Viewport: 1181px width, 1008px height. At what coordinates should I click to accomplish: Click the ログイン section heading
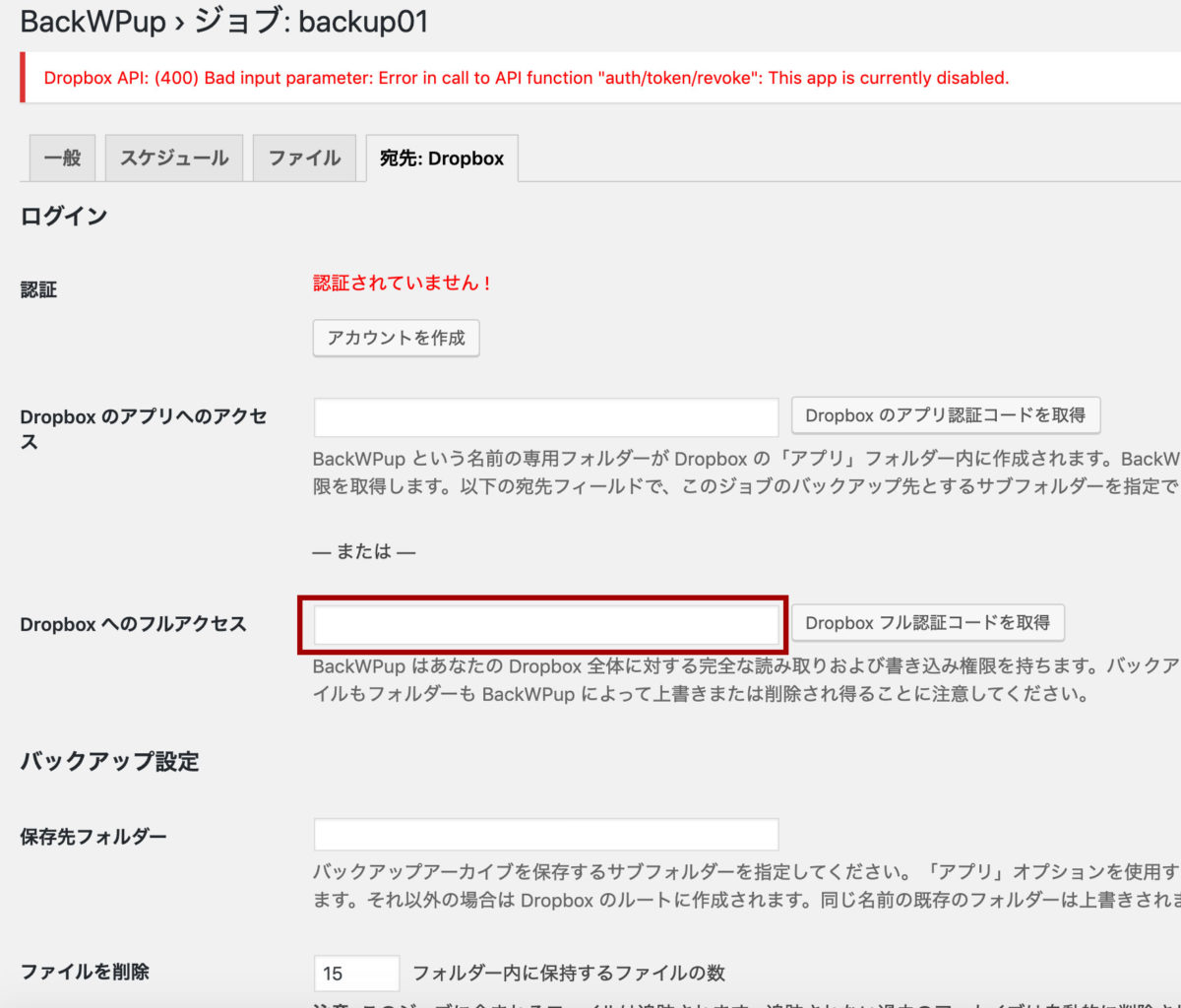(65, 215)
